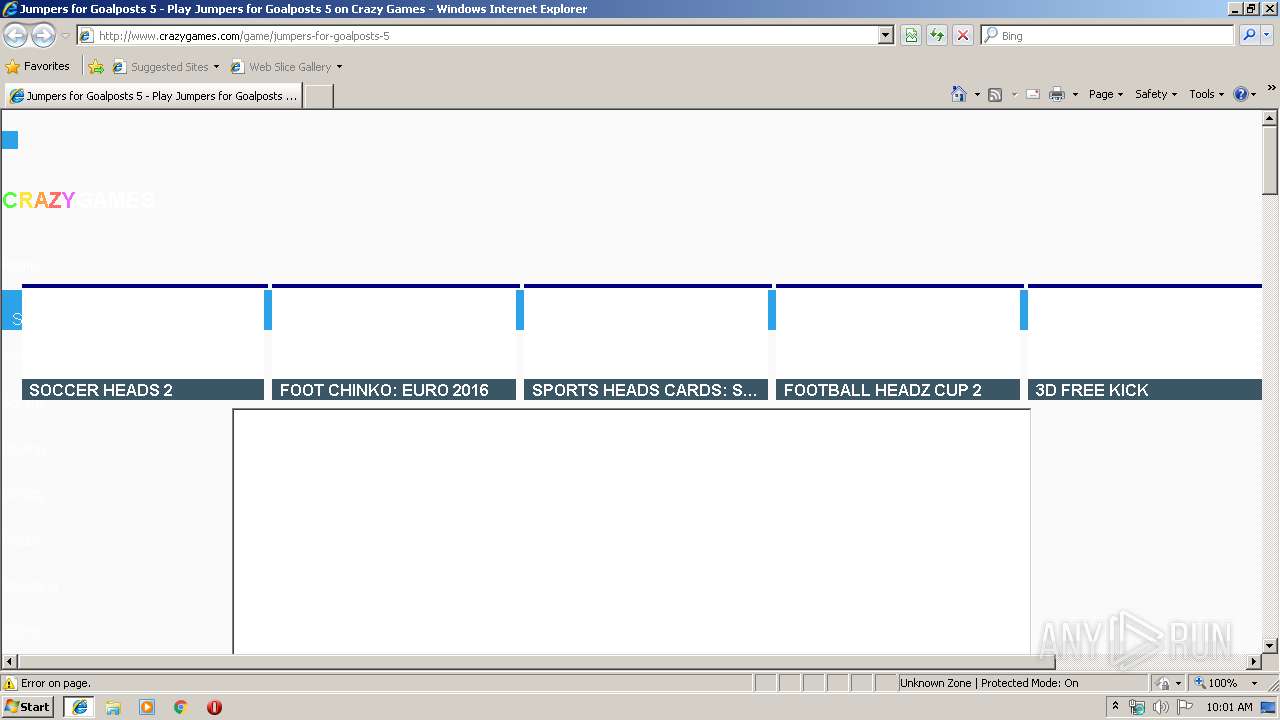Open the search provider dropdown arrow
This screenshot has width=1280, height=720.
coord(1267,36)
